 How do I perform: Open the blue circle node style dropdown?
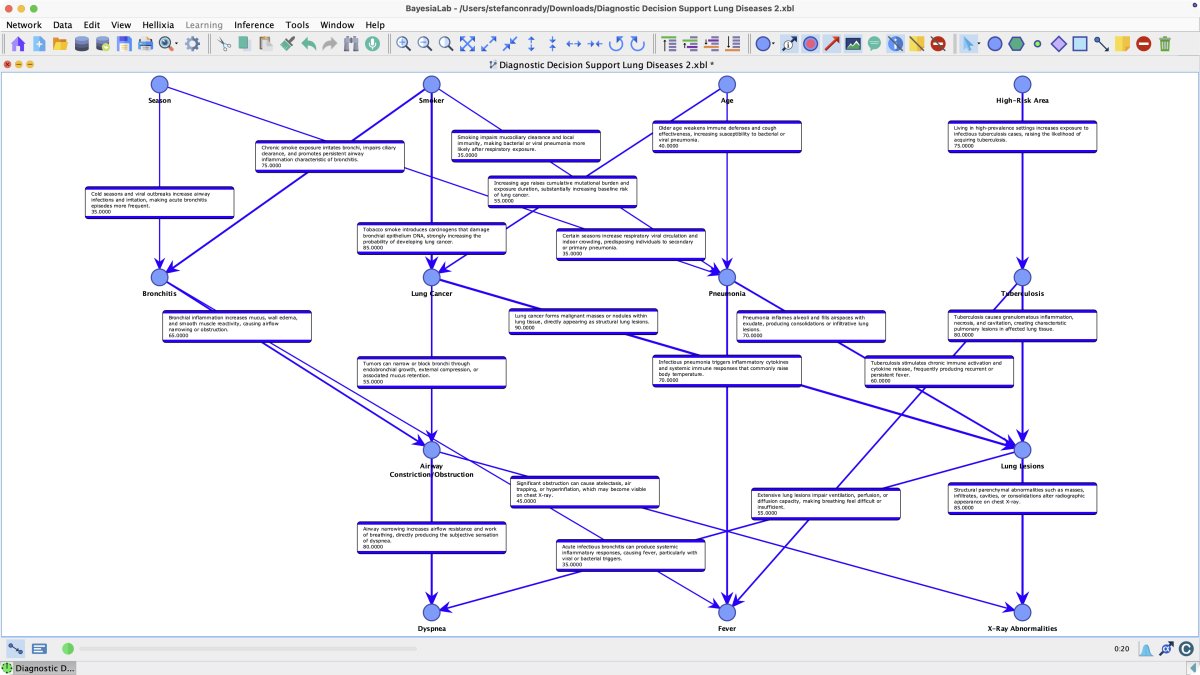pos(765,44)
